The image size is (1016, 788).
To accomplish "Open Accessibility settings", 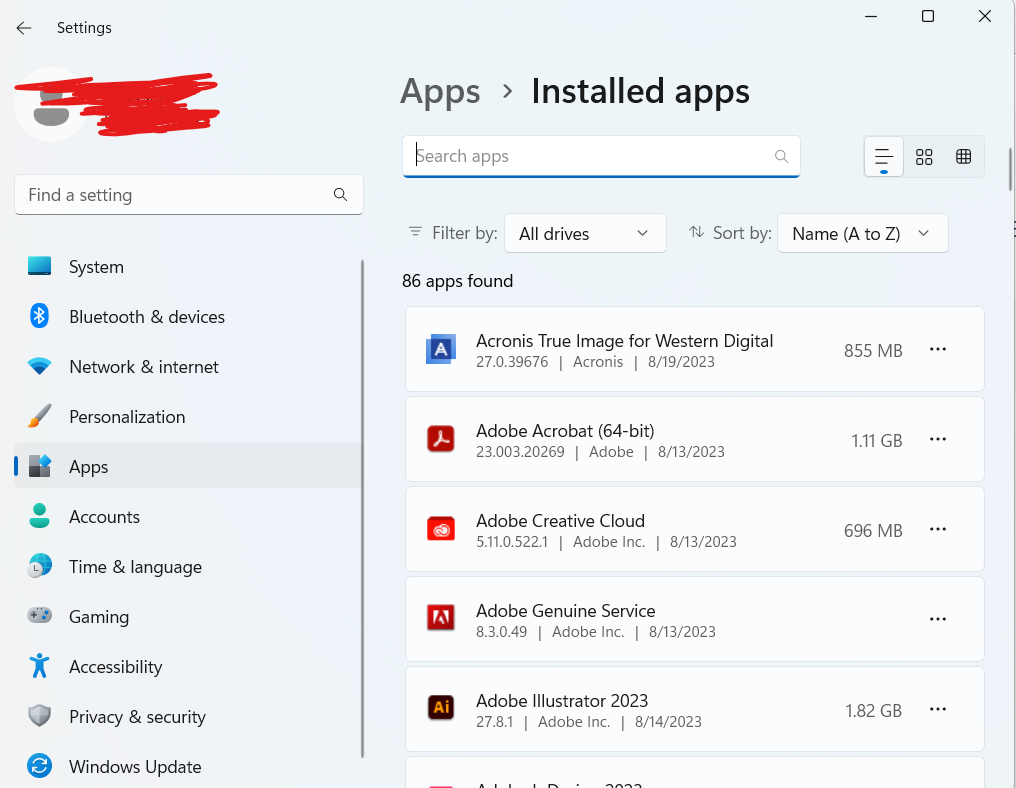I will tap(188, 666).
